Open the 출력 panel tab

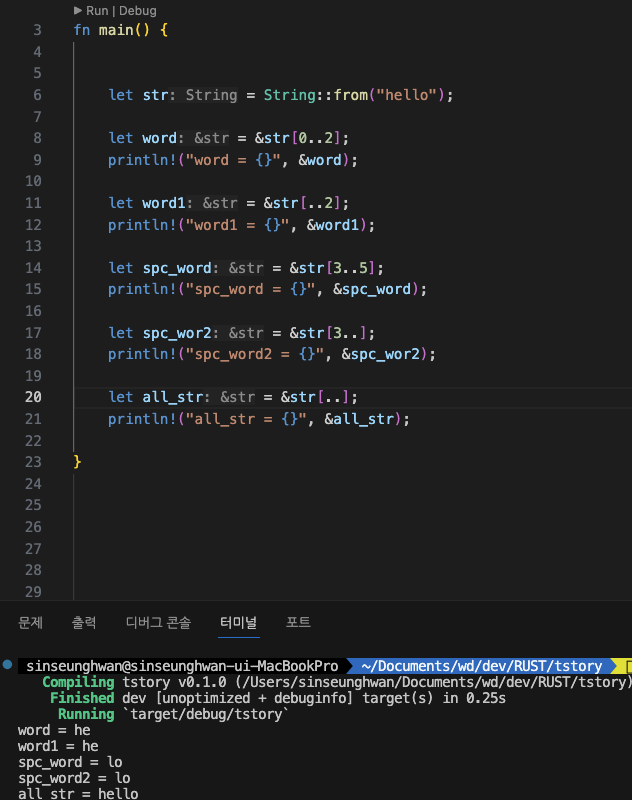[84, 622]
